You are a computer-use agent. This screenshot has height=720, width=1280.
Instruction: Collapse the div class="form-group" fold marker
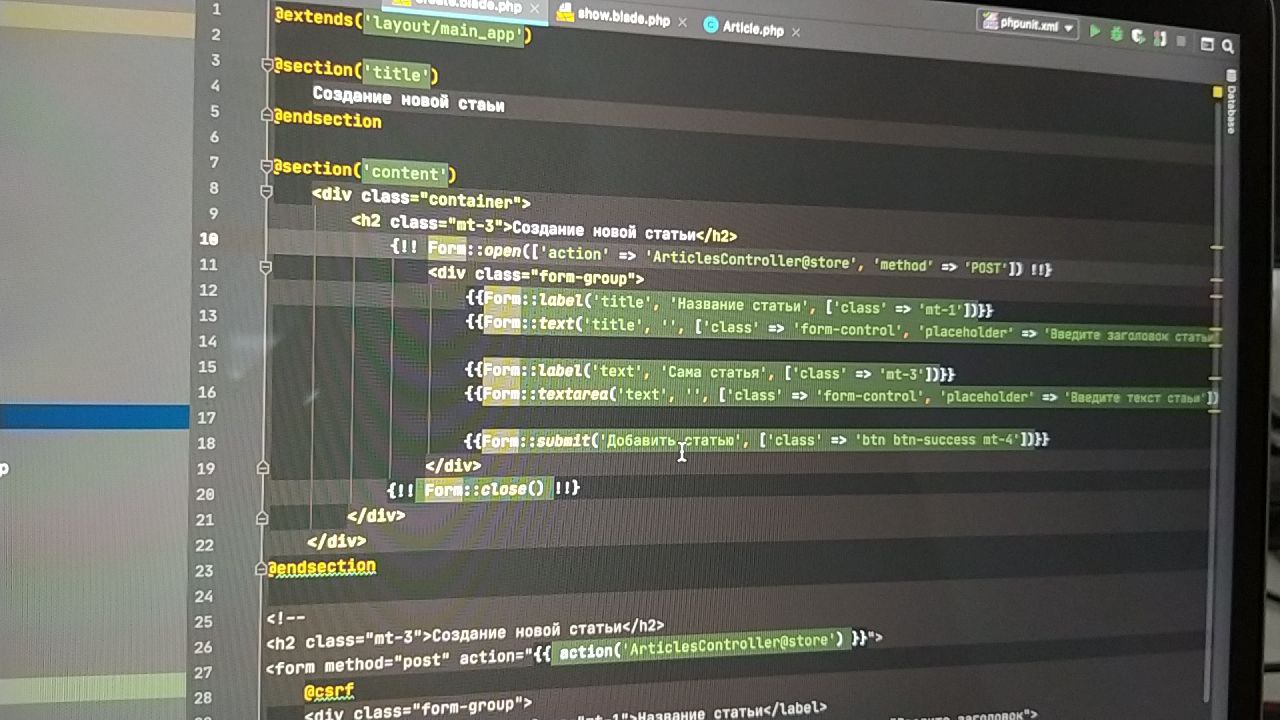point(265,267)
